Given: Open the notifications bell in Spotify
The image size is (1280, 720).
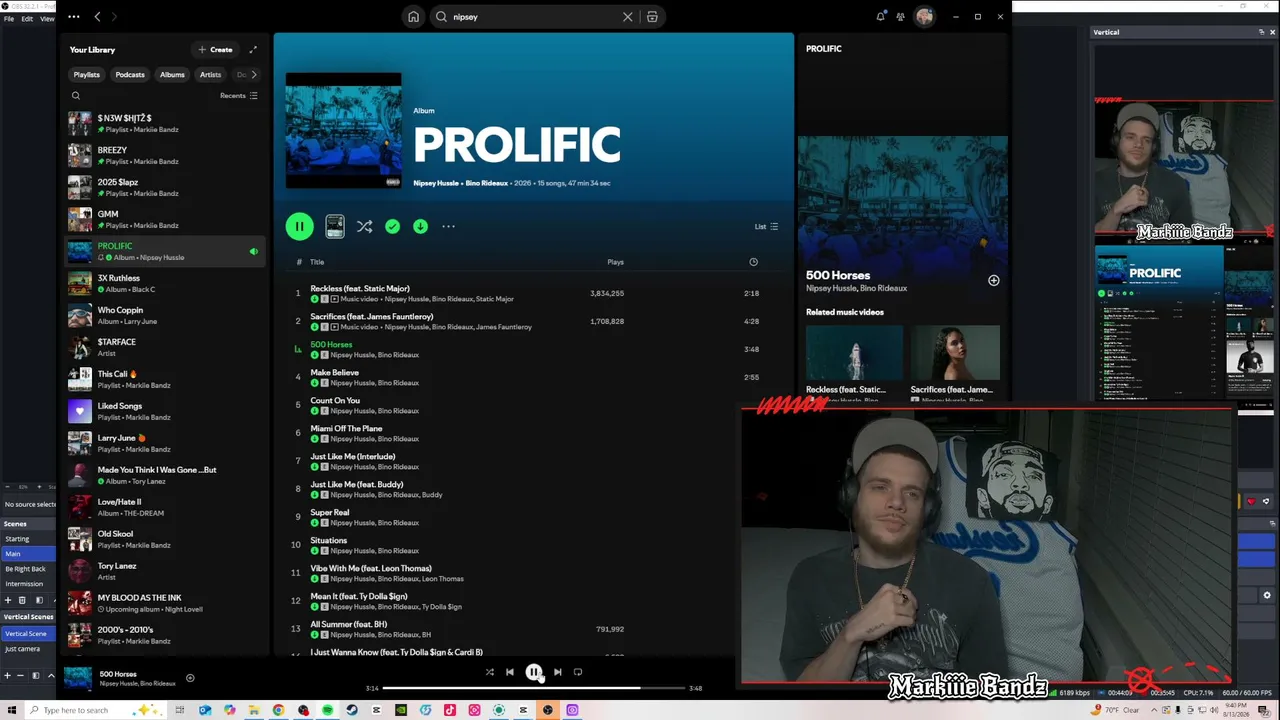Looking at the screenshot, I should tap(881, 17).
